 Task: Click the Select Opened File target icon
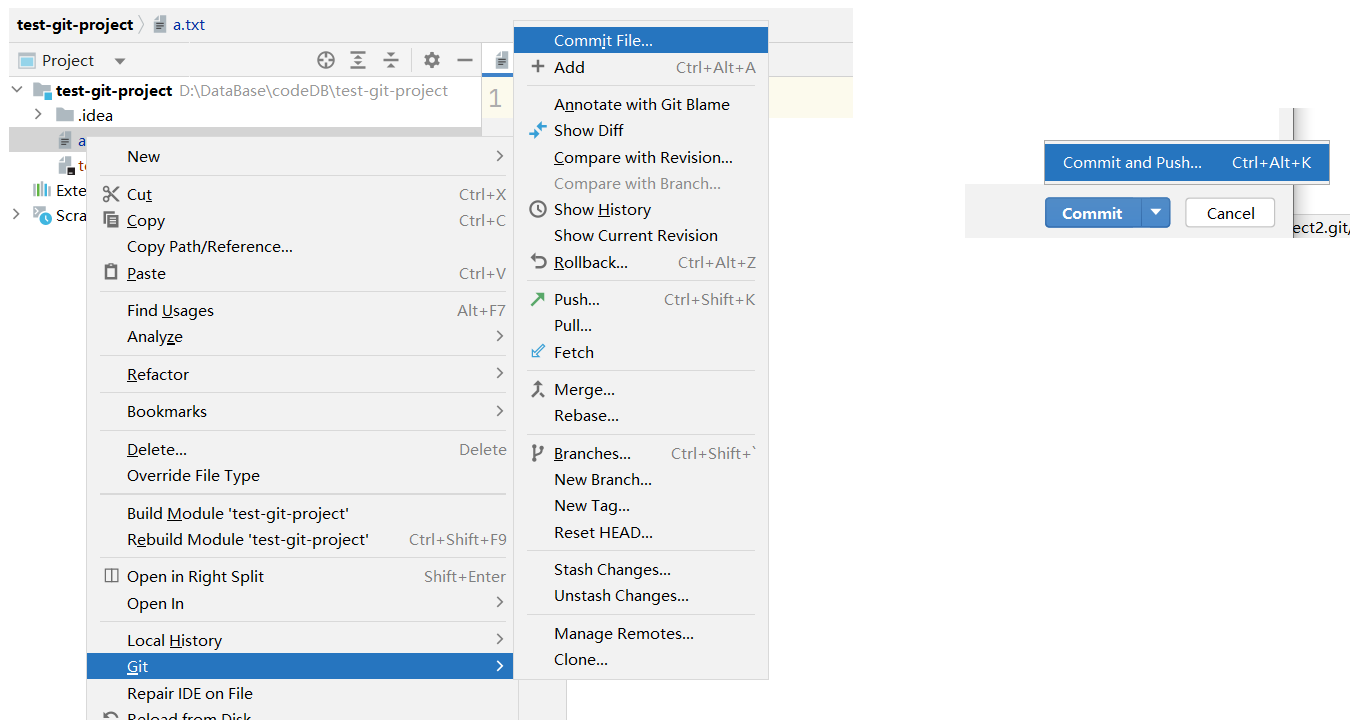point(326,60)
